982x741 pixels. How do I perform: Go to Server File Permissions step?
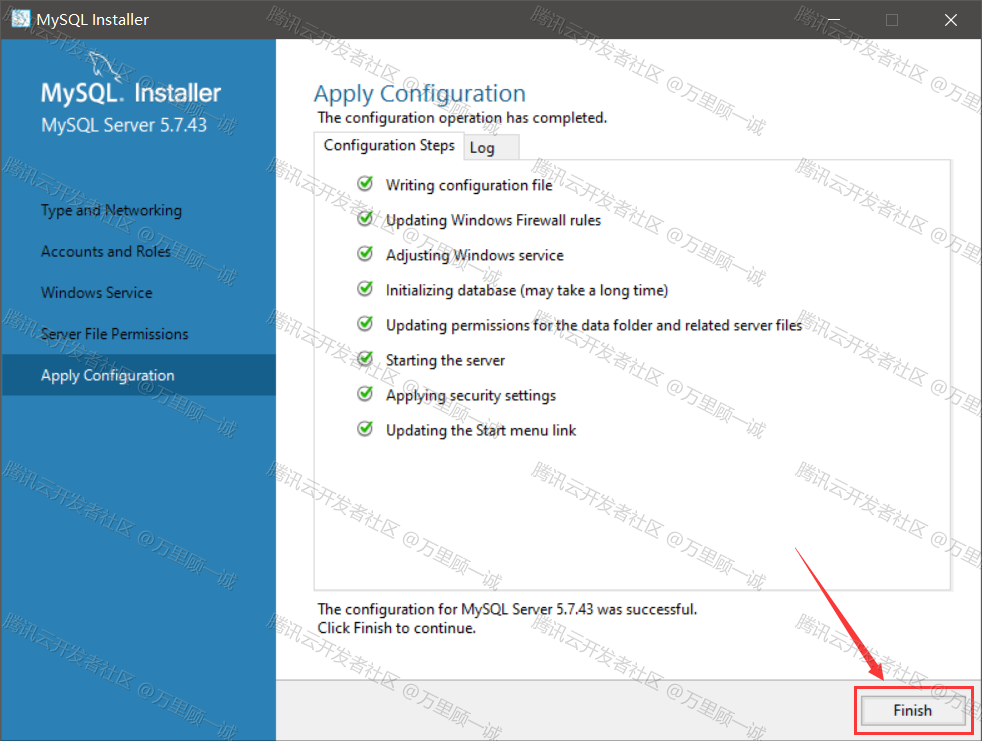click(x=115, y=334)
